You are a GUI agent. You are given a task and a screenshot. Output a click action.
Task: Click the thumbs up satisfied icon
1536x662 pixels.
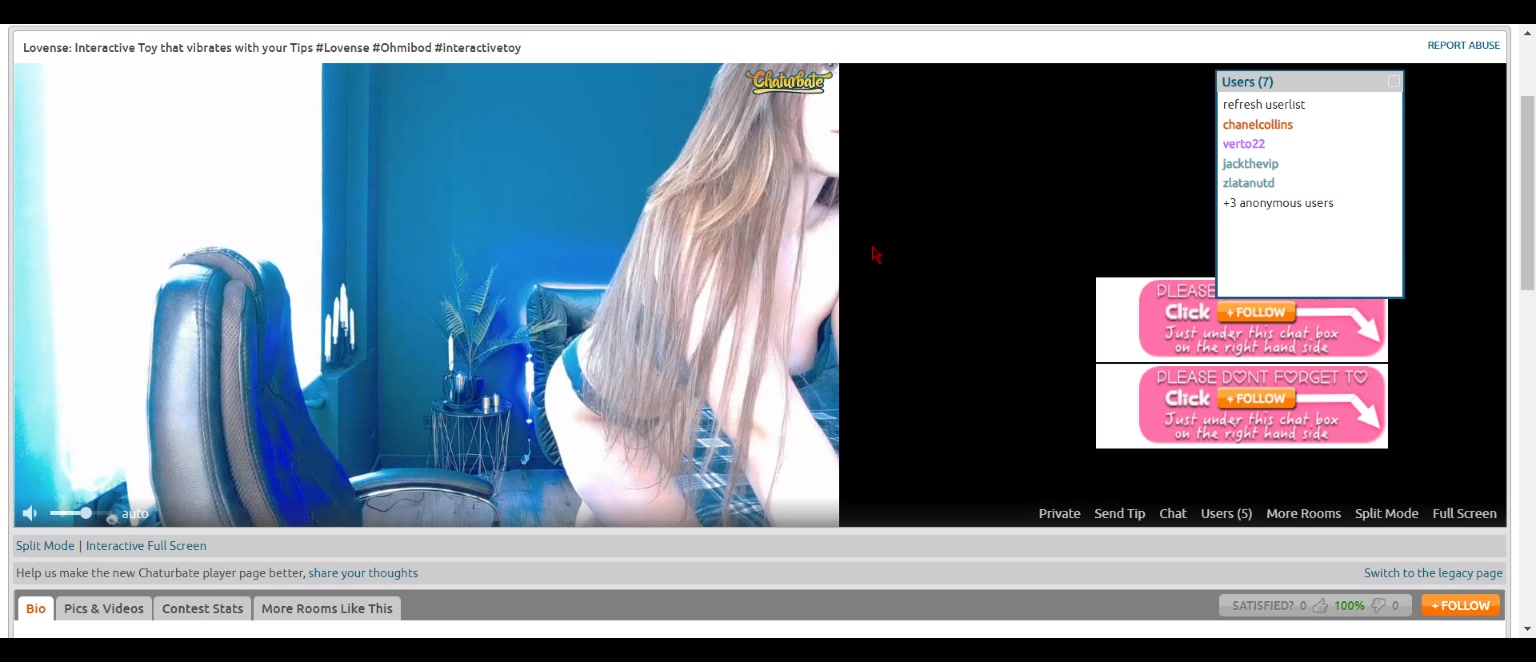click(x=1320, y=606)
